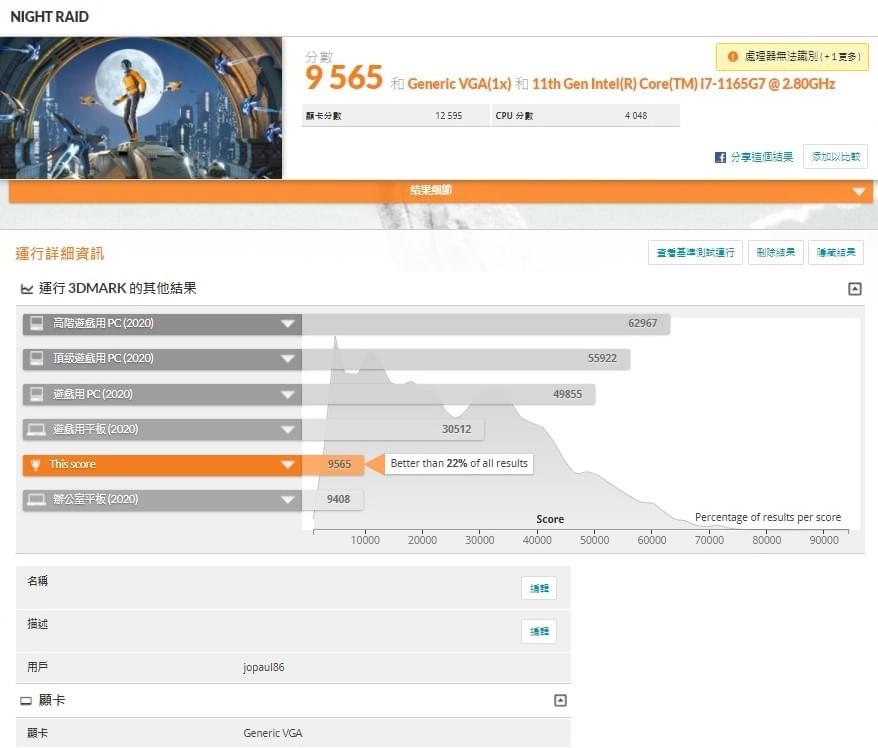Click the 30512 score bar value
The width and height of the screenshot is (878, 748).
(x=456, y=430)
